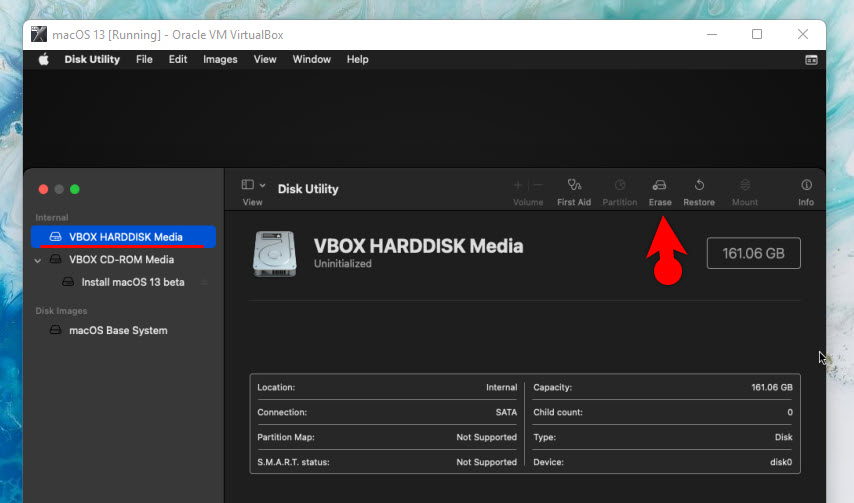This screenshot has height=503, width=854.
Task: Click the input menu icon in menu bar
Action: click(811, 60)
